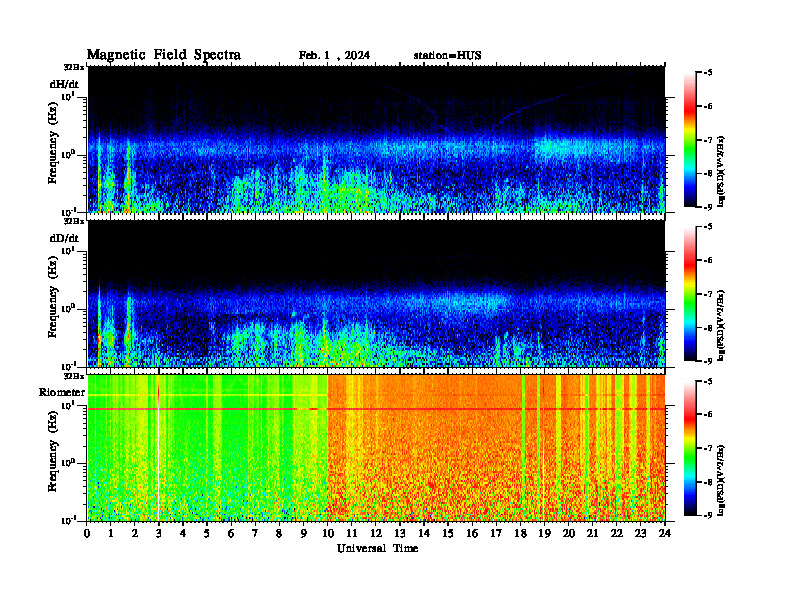Screen dimensions: 792x612
Task: Click hour tick label '11' on time axis
Action: (352, 533)
